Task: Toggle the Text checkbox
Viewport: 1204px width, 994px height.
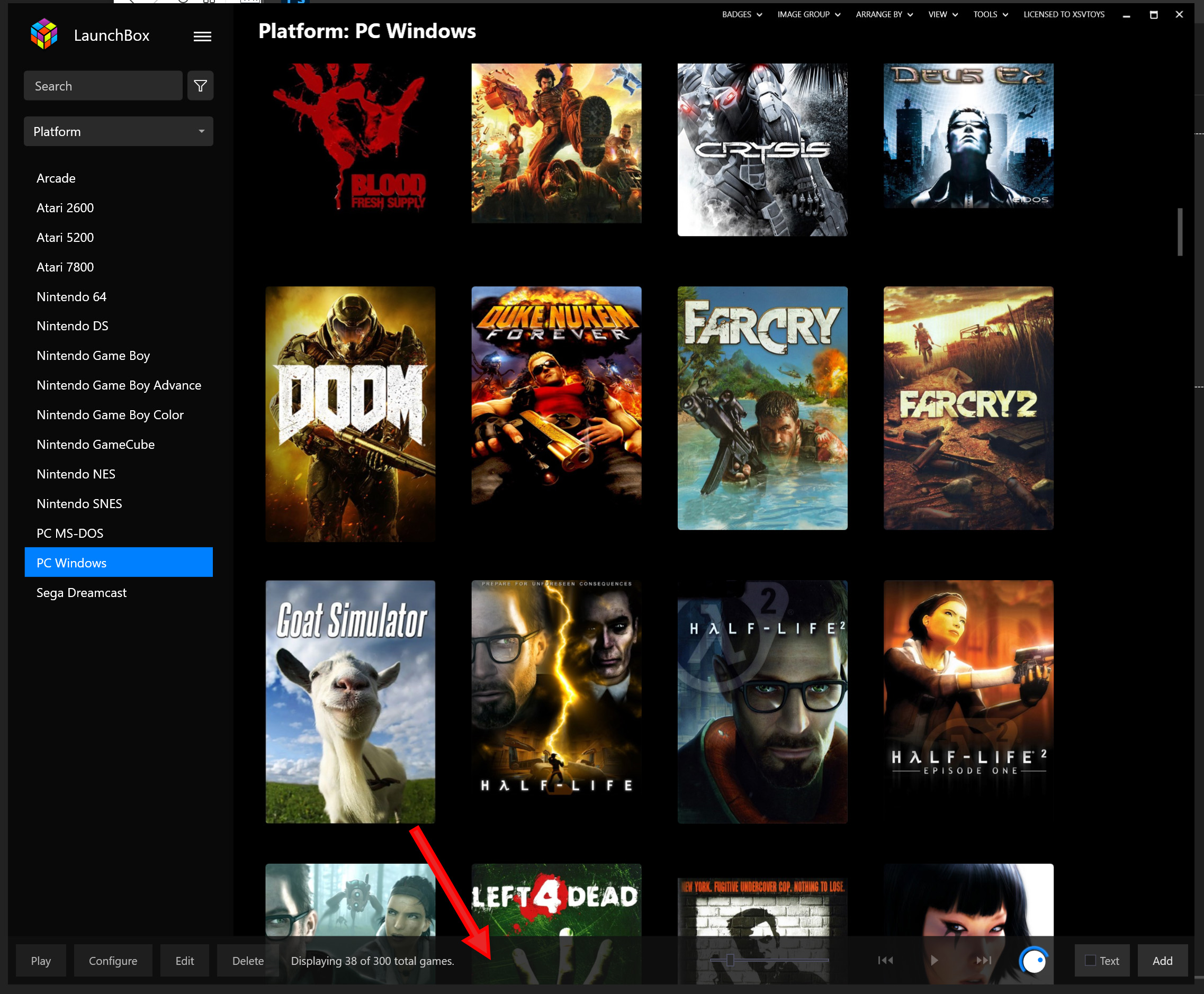Action: tap(1091, 960)
